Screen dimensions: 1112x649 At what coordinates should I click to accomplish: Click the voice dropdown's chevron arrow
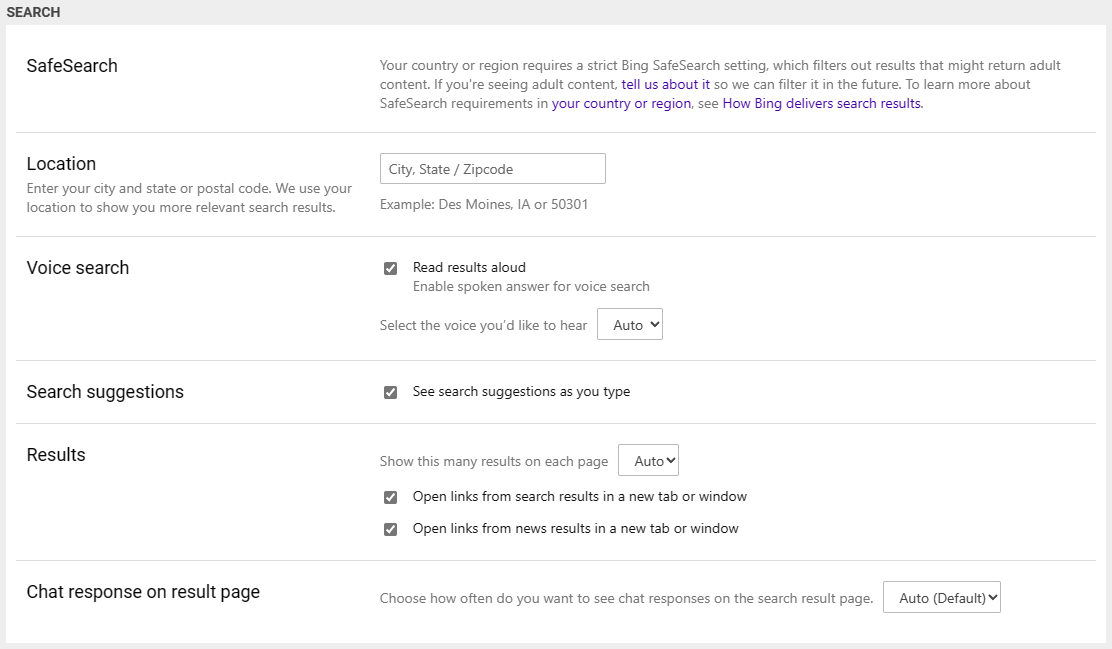[650, 323]
